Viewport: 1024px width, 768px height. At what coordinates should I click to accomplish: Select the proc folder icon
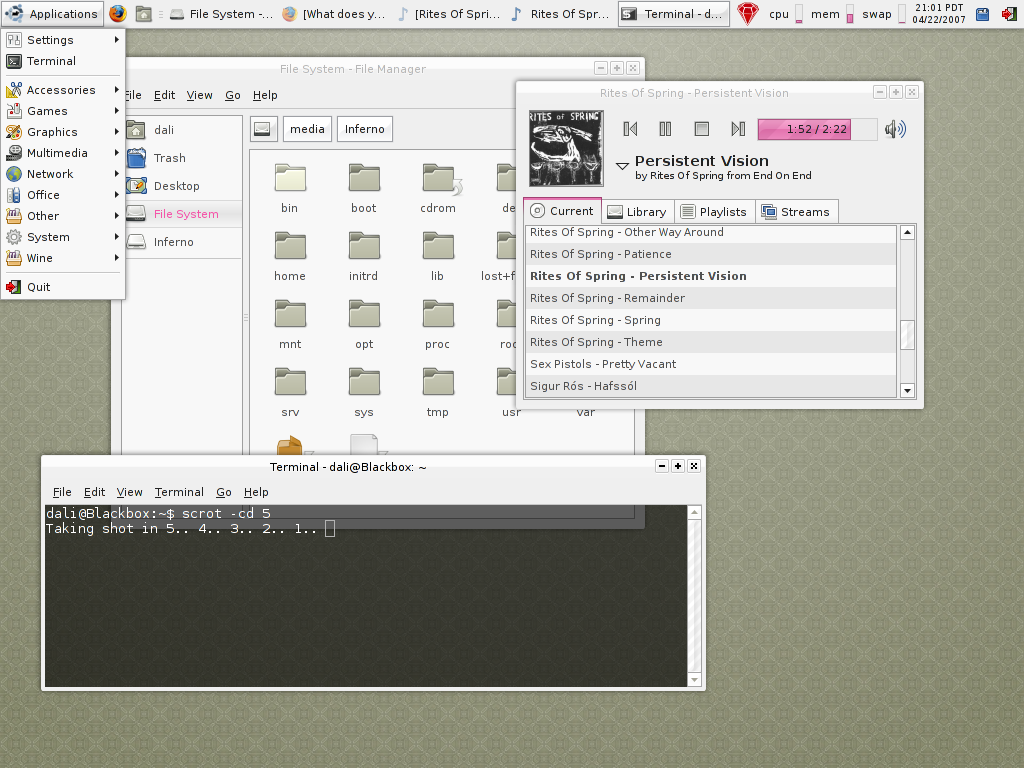point(438,315)
